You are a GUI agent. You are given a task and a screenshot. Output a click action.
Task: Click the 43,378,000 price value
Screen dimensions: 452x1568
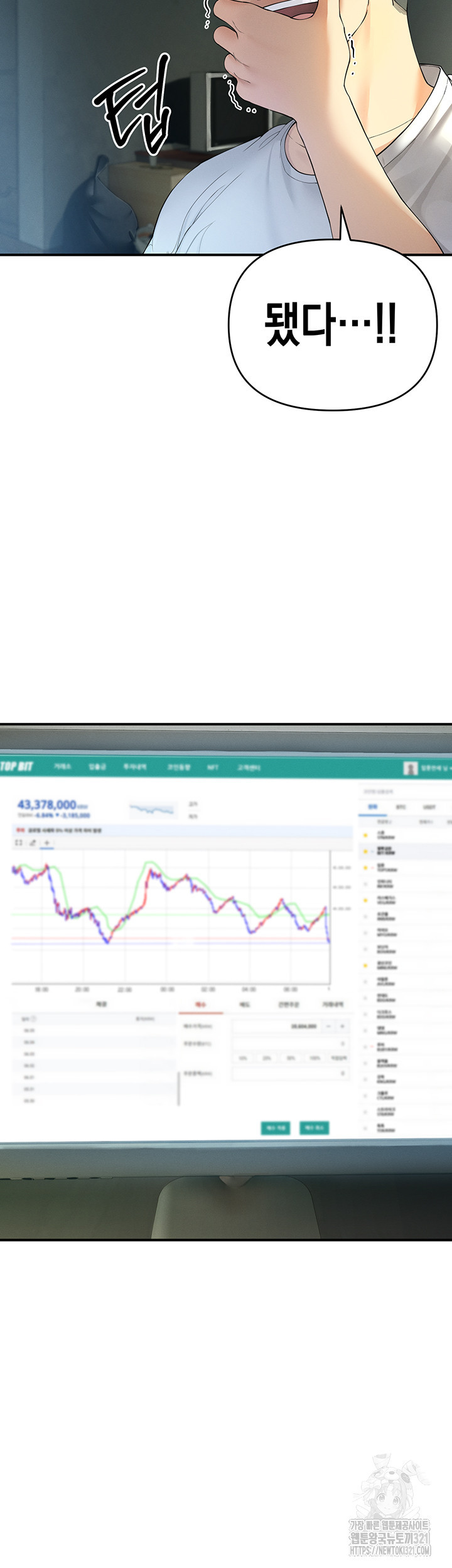47,804
